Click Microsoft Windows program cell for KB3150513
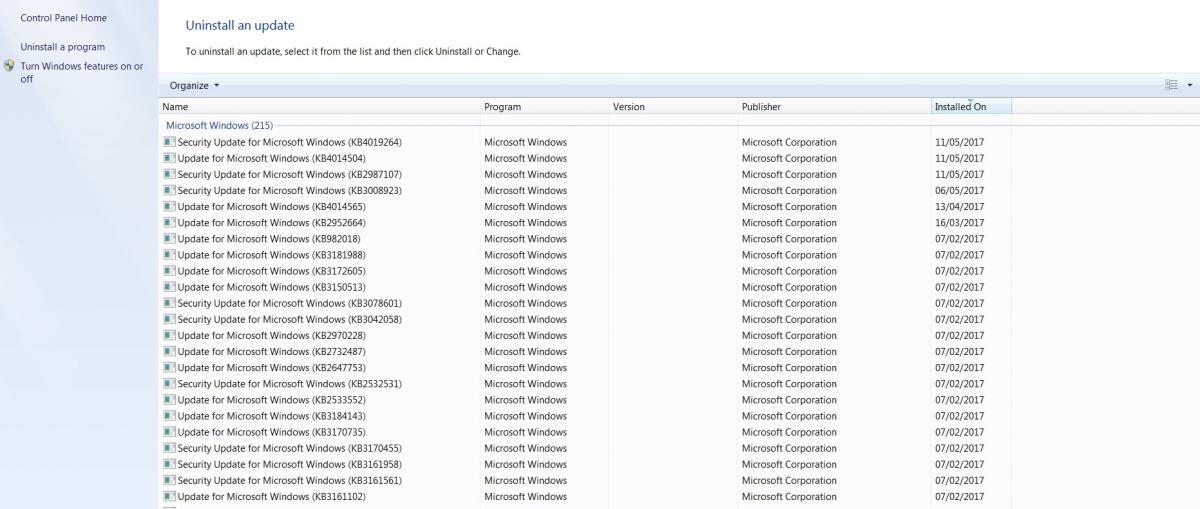 coord(525,286)
